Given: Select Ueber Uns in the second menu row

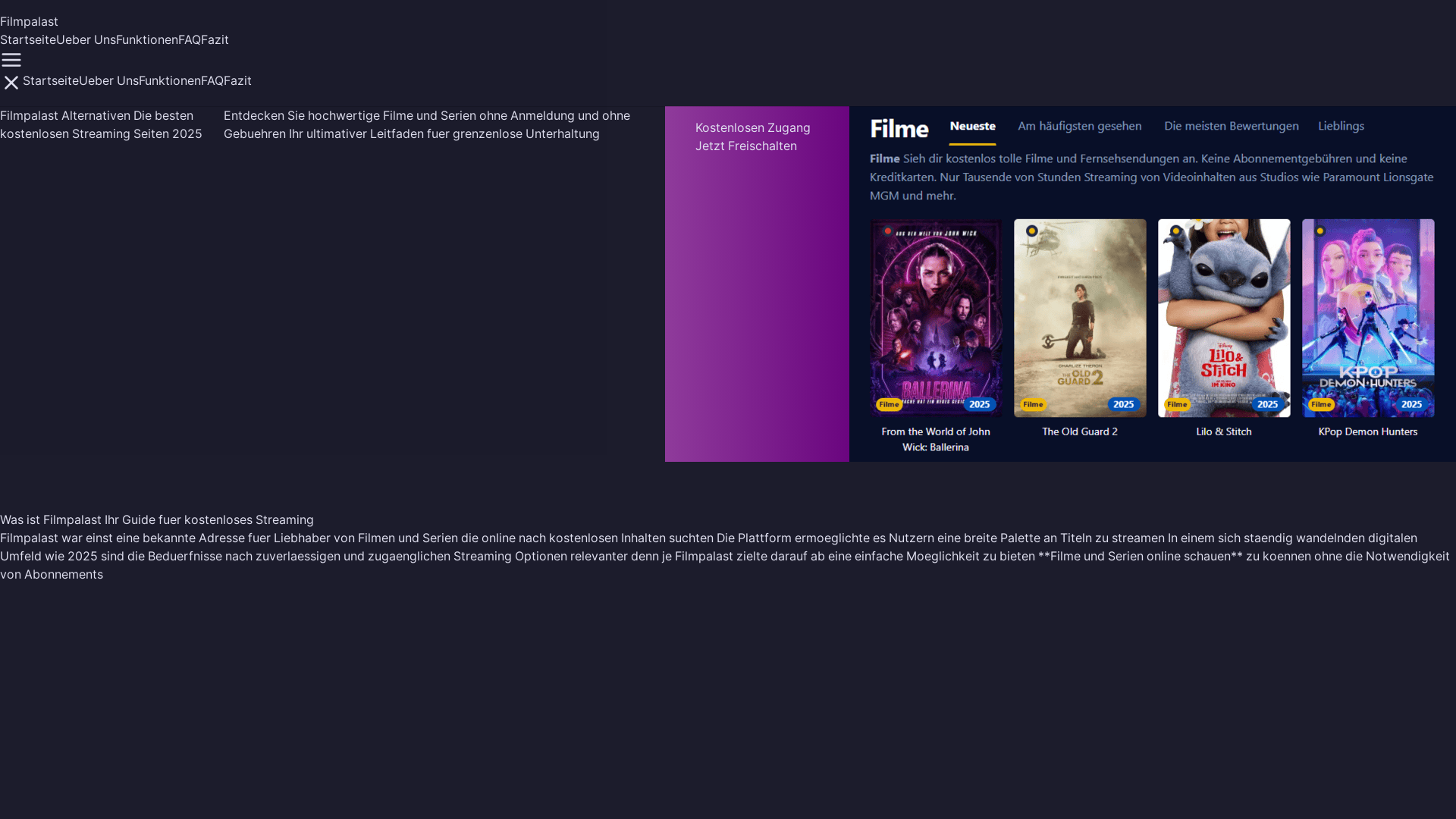Looking at the screenshot, I should (108, 80).
